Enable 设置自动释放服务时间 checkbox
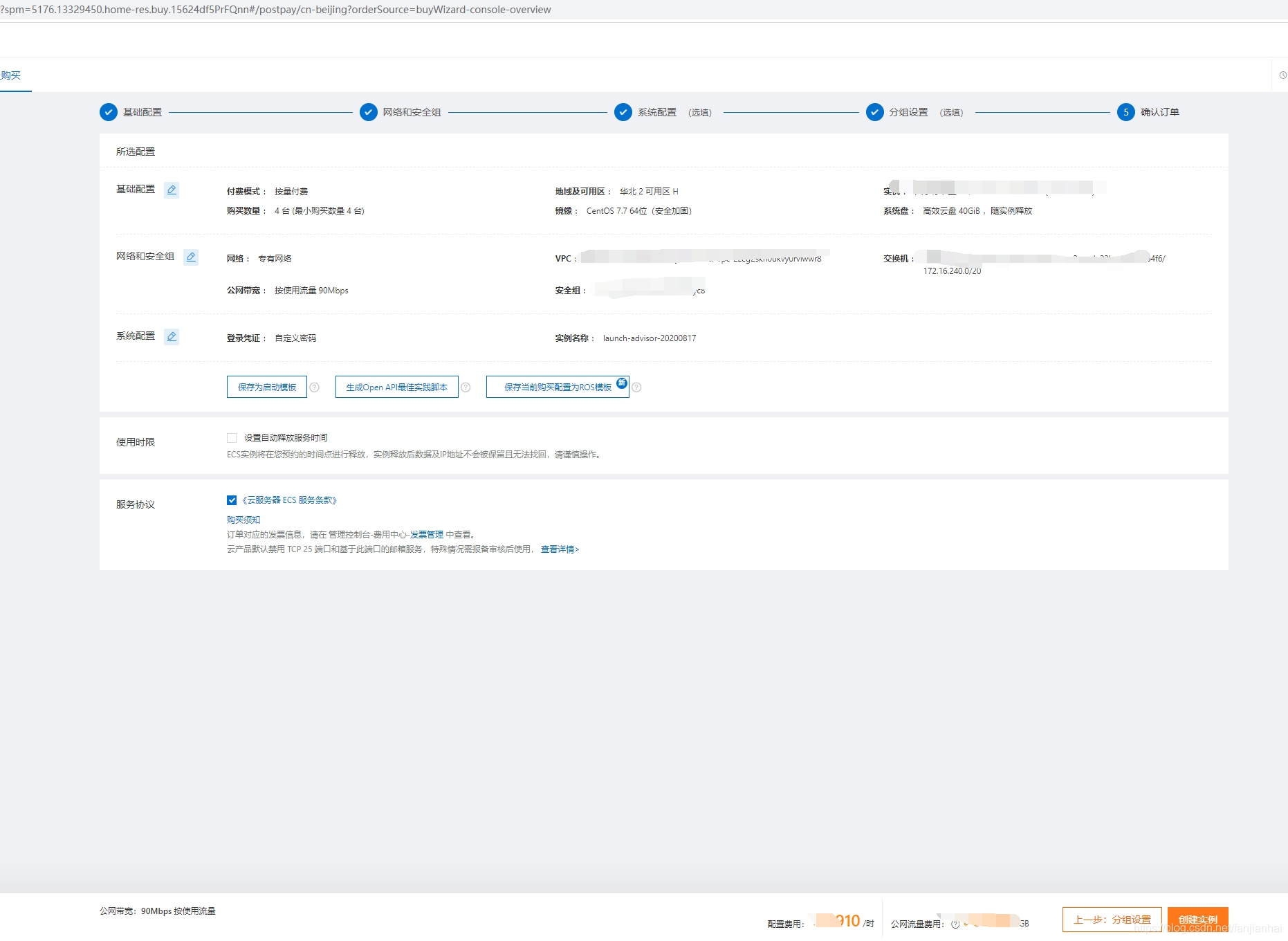The height and width of the screenshot is (941, 1288). 232,438
